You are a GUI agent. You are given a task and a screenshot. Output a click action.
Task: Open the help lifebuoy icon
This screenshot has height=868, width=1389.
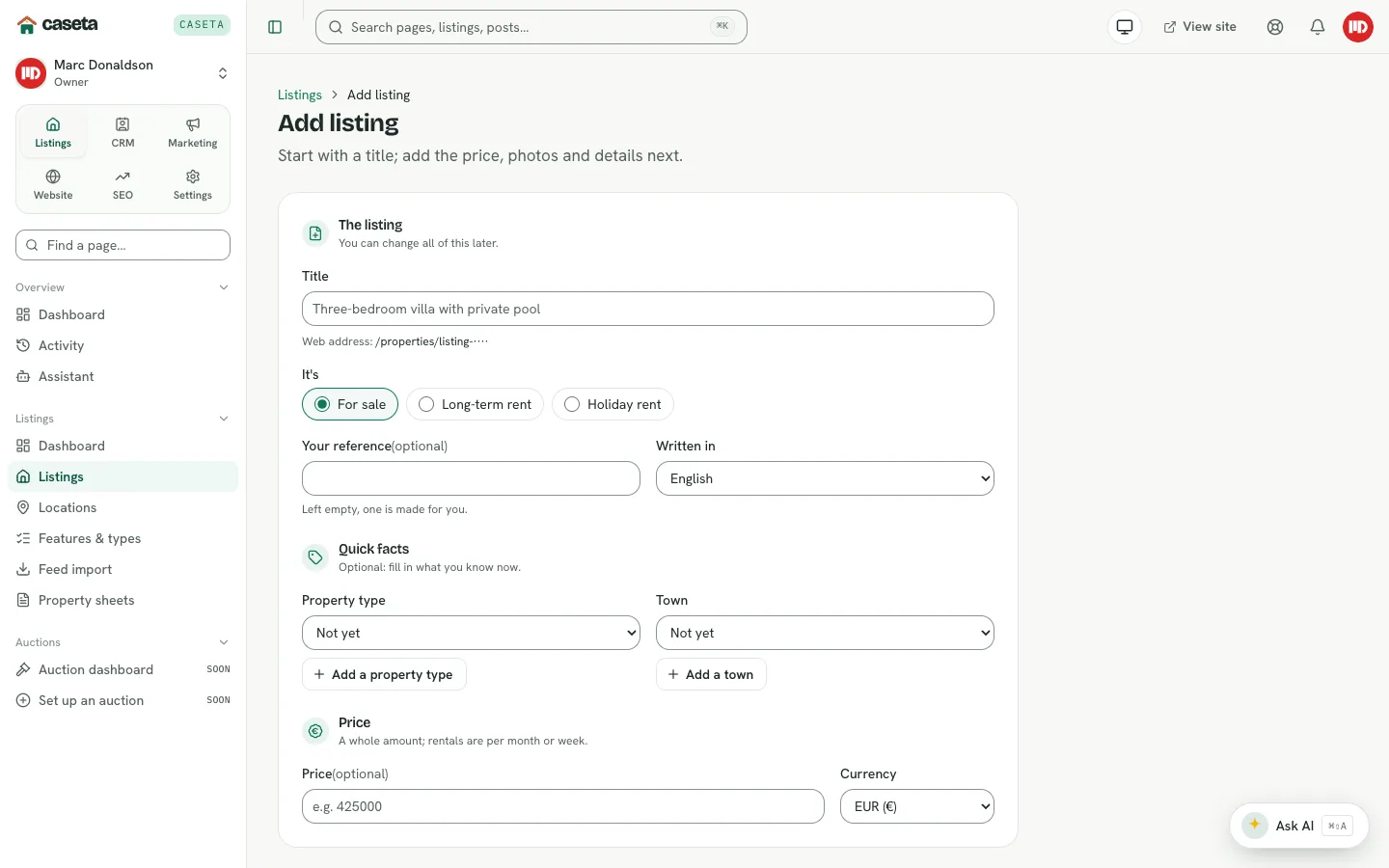coord(1275,27)
